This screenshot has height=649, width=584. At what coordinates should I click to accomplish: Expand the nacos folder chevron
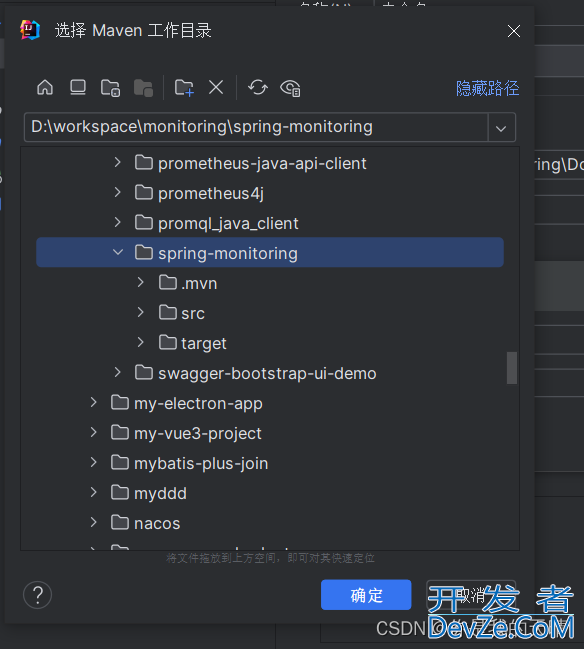coord(94,523)
